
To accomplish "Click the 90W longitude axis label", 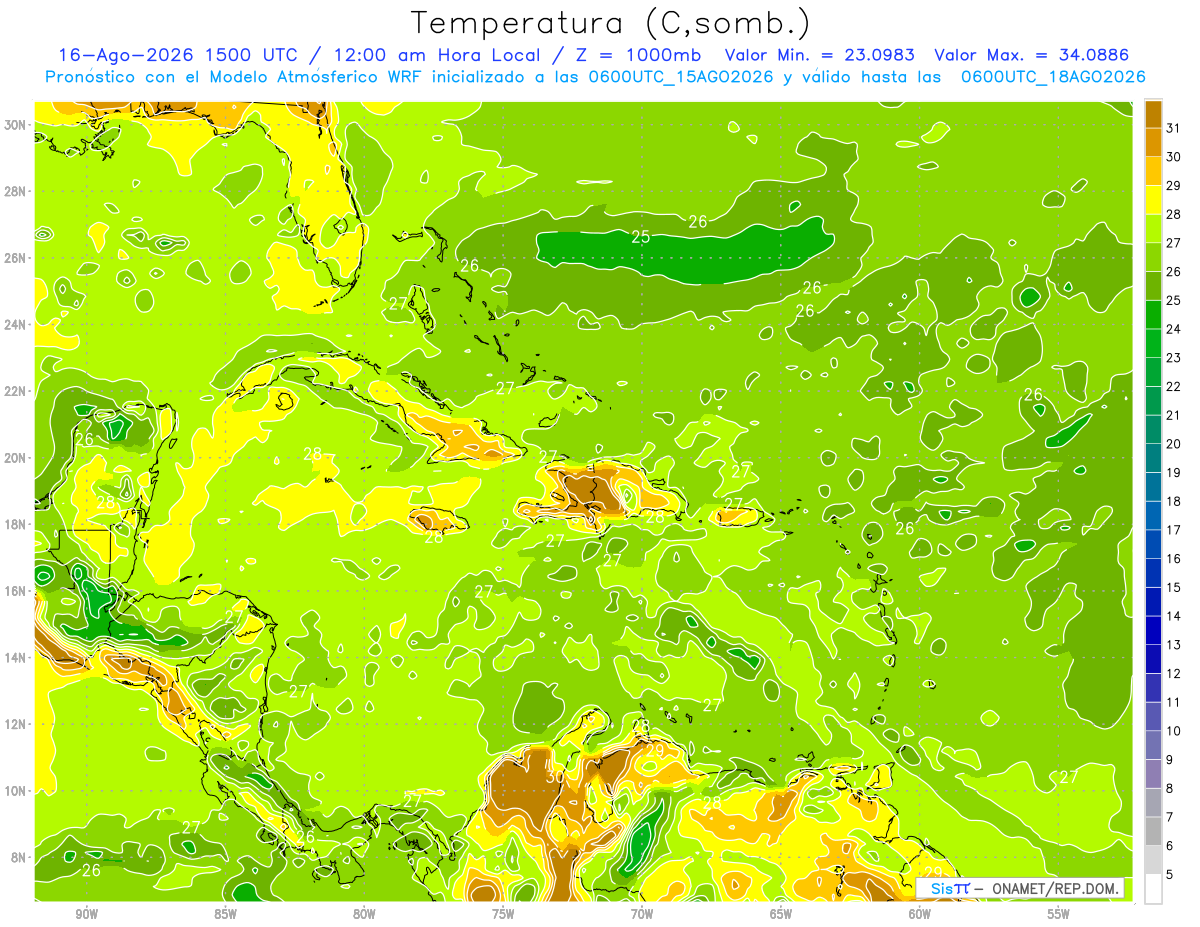I will coord(86,914).
